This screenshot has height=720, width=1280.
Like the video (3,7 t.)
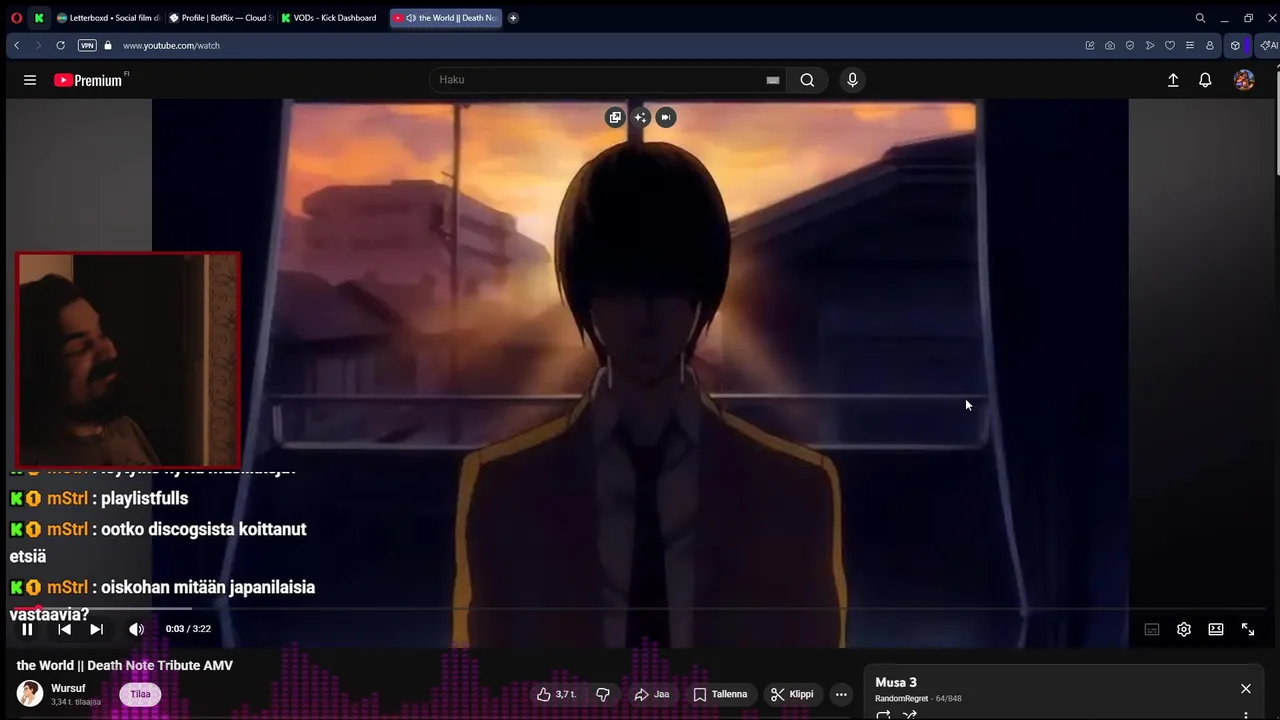point(556,694)
